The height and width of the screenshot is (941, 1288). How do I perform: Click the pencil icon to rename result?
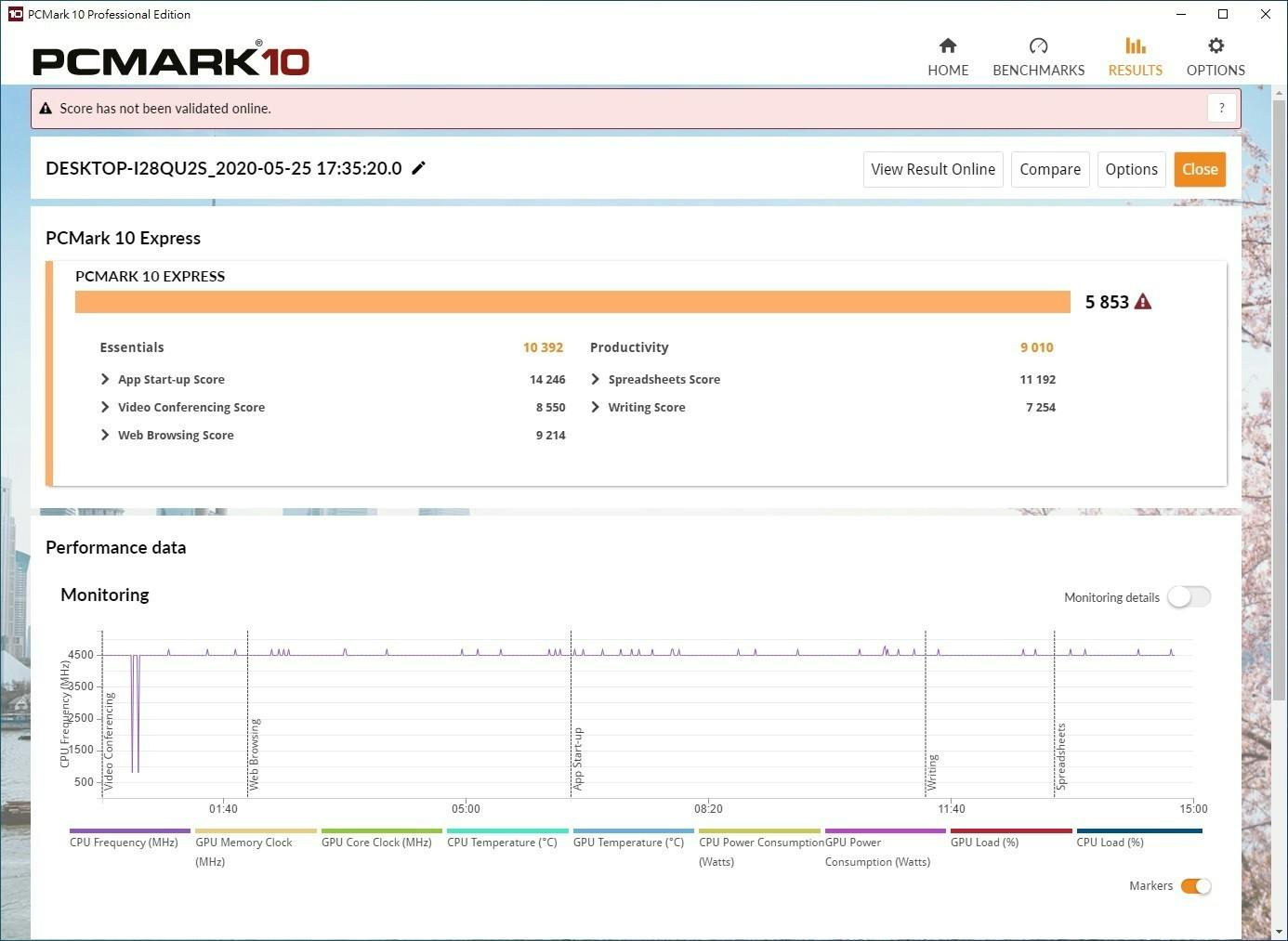[x=419, y=168]
